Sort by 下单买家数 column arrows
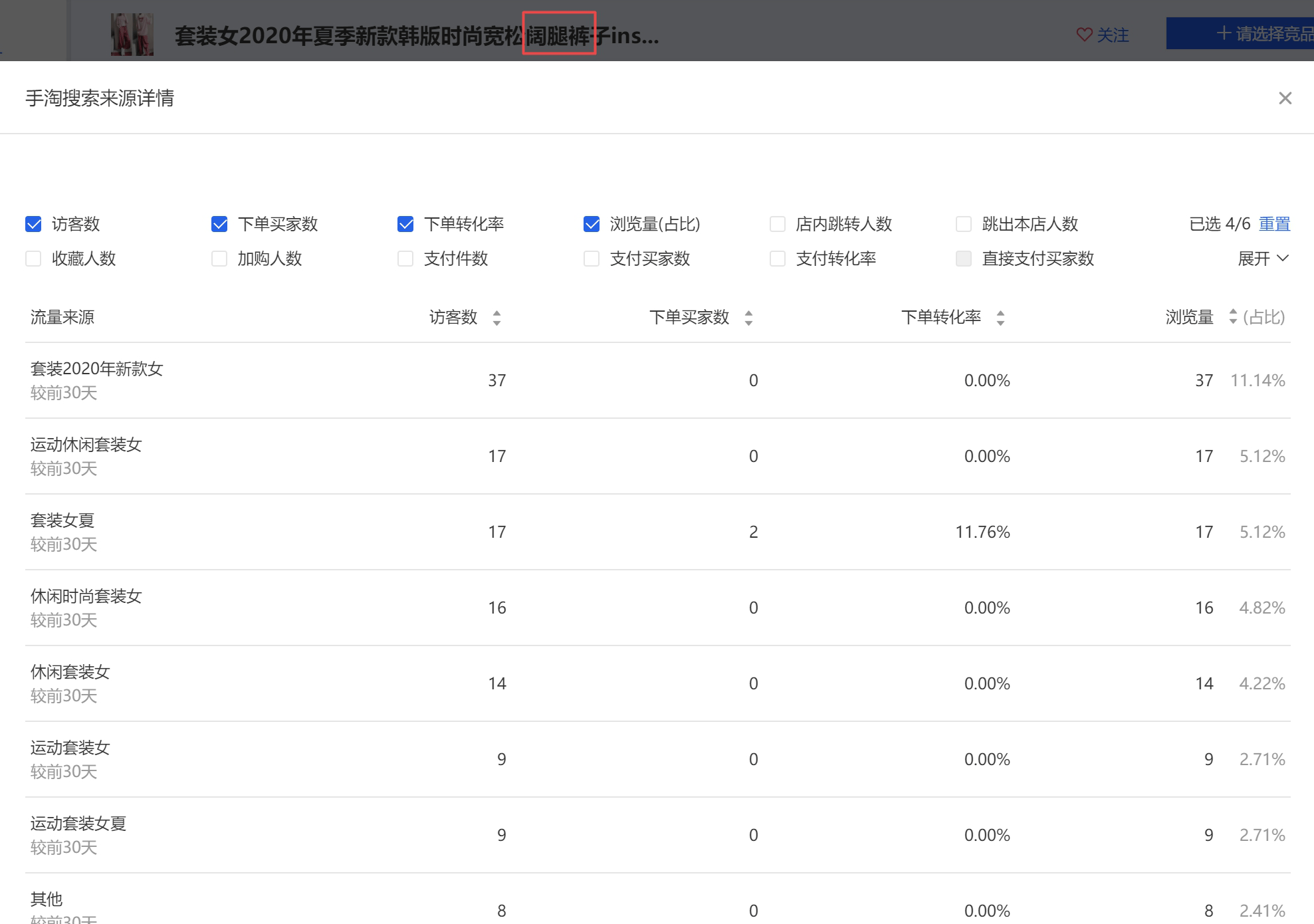Screen dimensions: 1314x924 coord(748,318)
